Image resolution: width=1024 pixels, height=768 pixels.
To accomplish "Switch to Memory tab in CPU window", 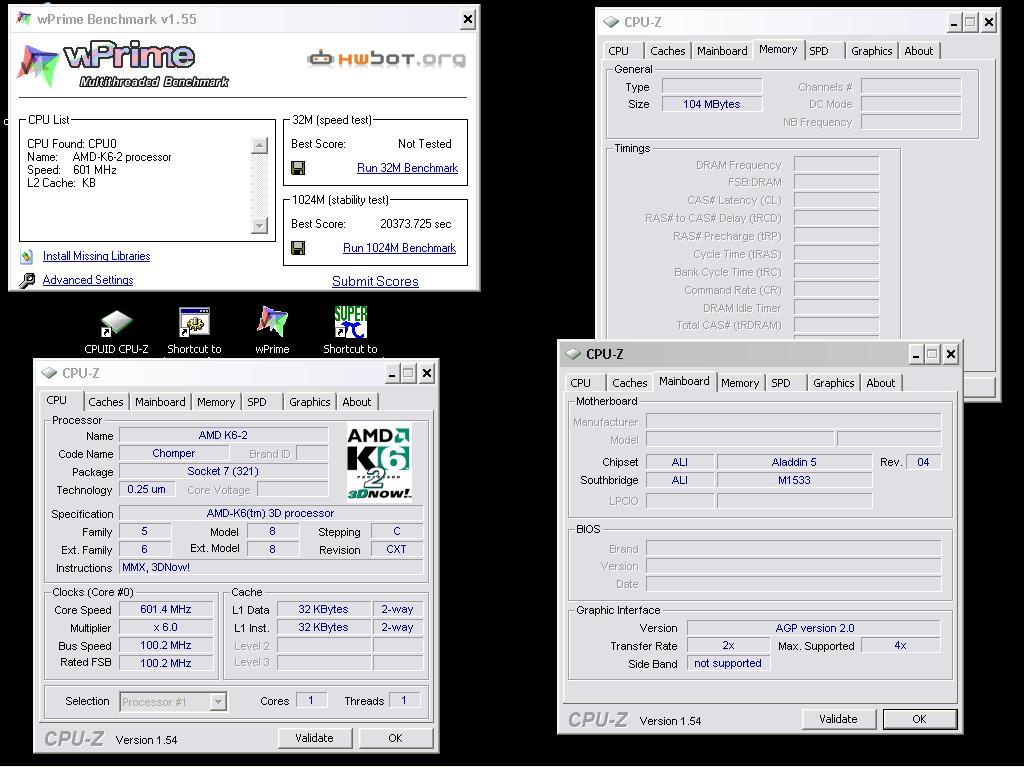I will [216, 402].
